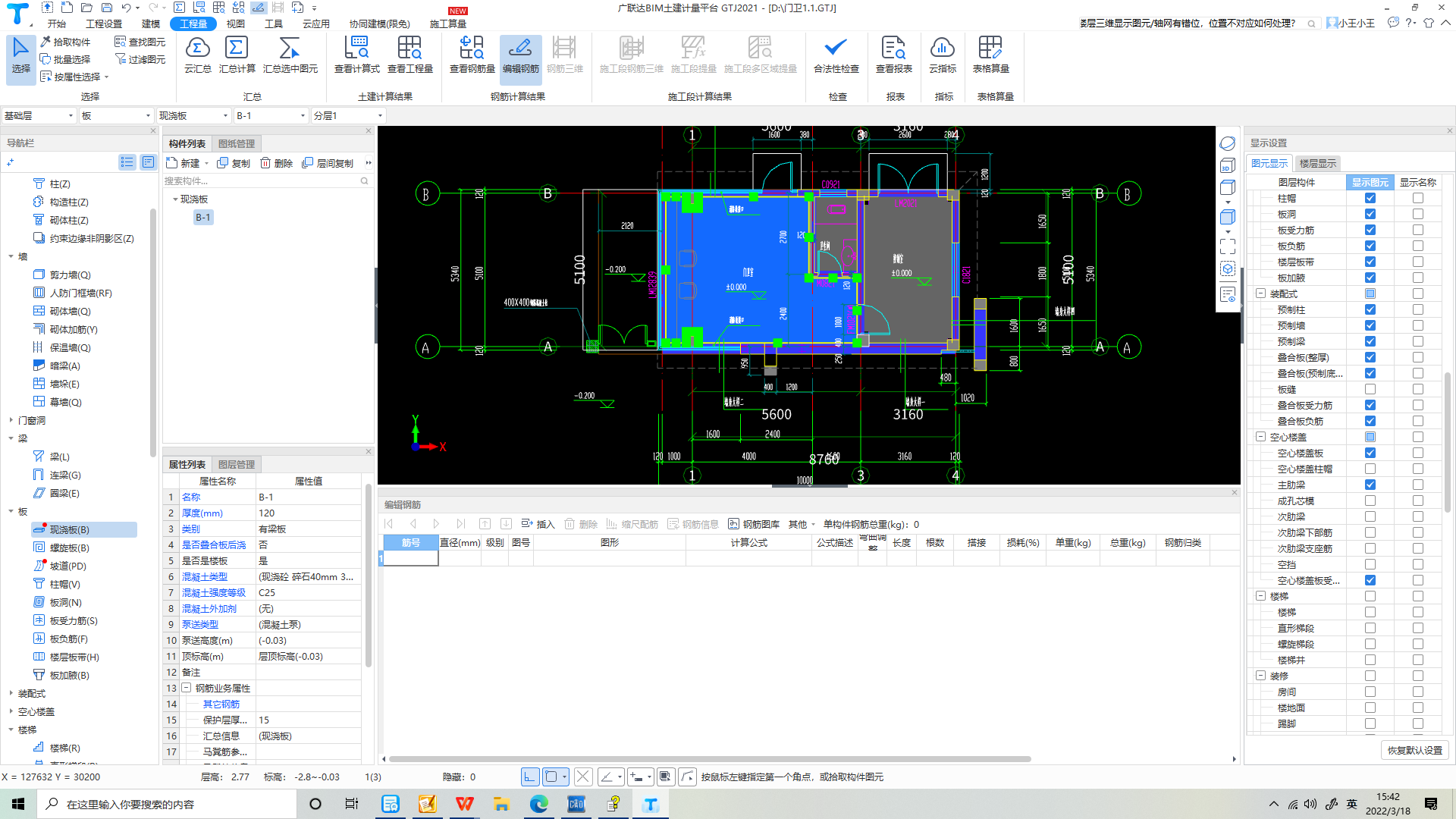Open 查看工程量 tool
The width and height of the screenshot is (1456, 819).
409,55
